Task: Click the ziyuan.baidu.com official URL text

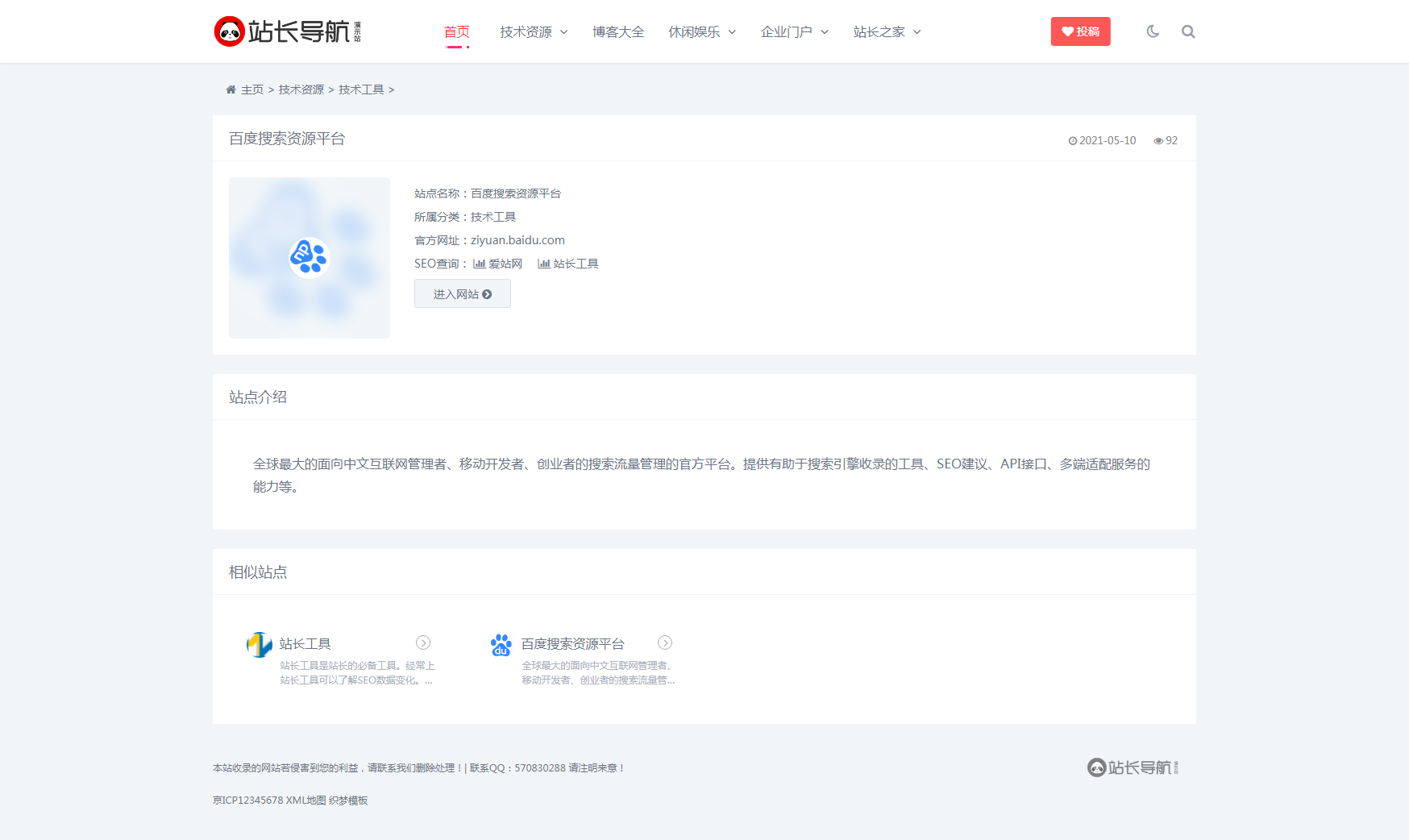Action: click(x=518, y=240)
